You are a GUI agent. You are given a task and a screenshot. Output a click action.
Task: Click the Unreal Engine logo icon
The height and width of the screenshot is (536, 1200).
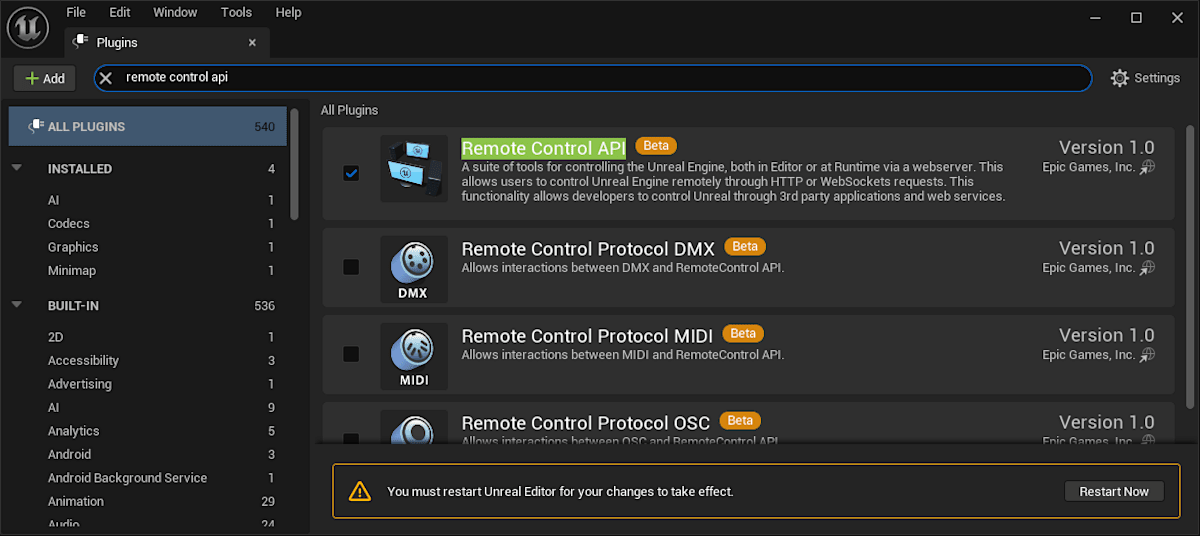click(29, 27)
